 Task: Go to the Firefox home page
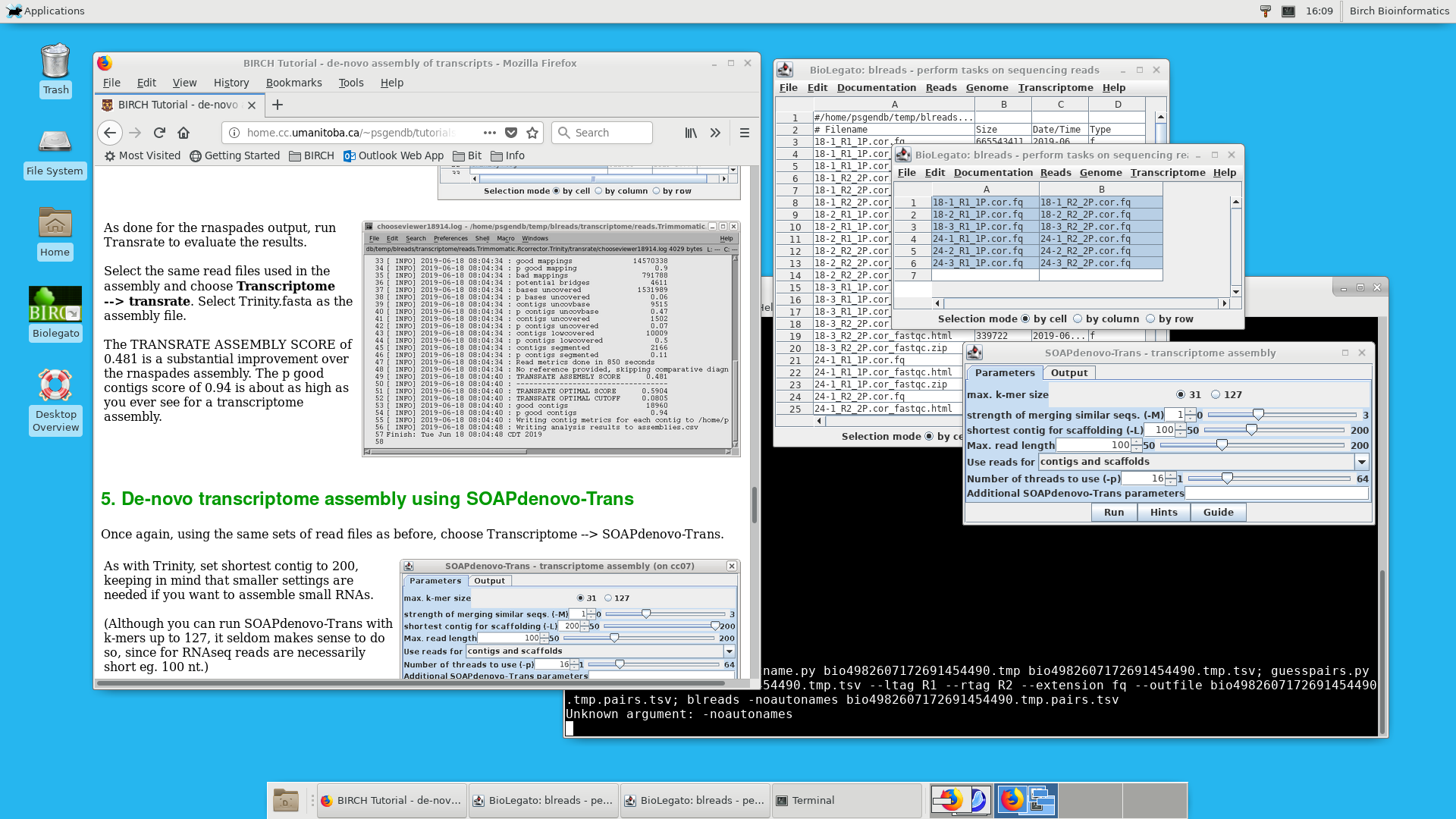184,133
